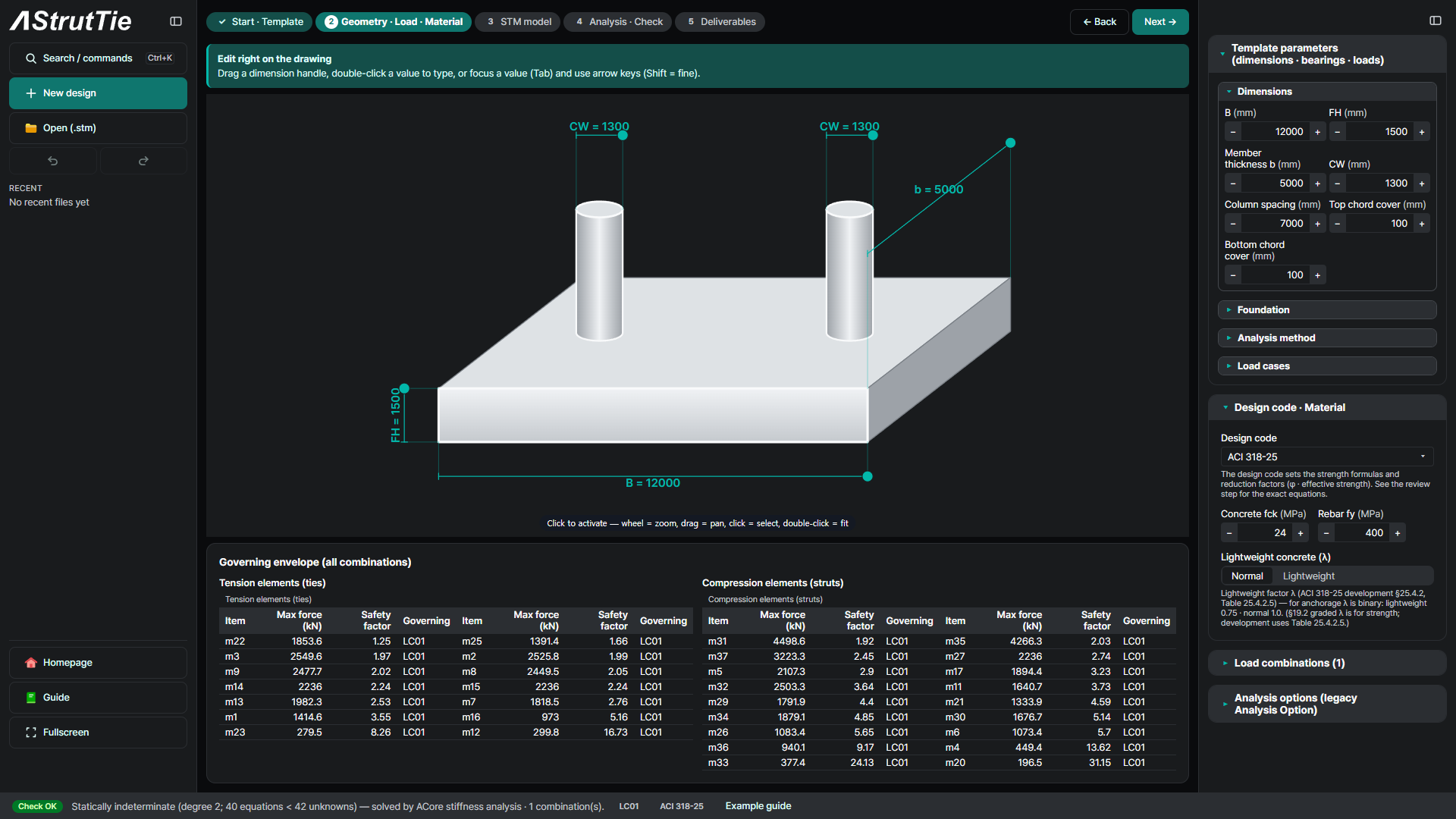Collapse the Dimensions section
Image resolution: width=1456 pixels, height=819 pixels.
[1327, 92]
